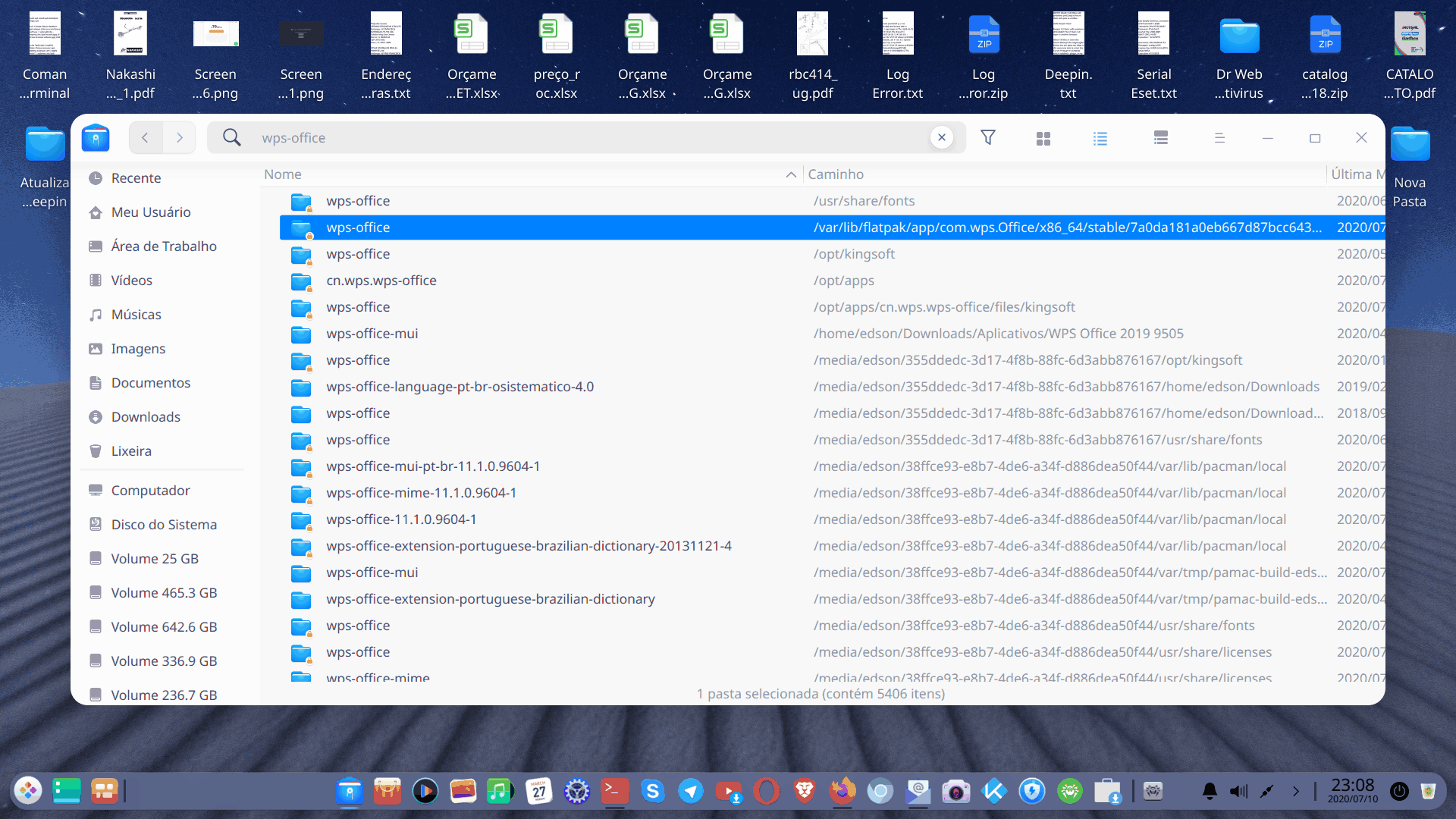The image size is (1456, 819).
Task: Select Lixeira in the sidebar
Action: [x=131, y=450]
